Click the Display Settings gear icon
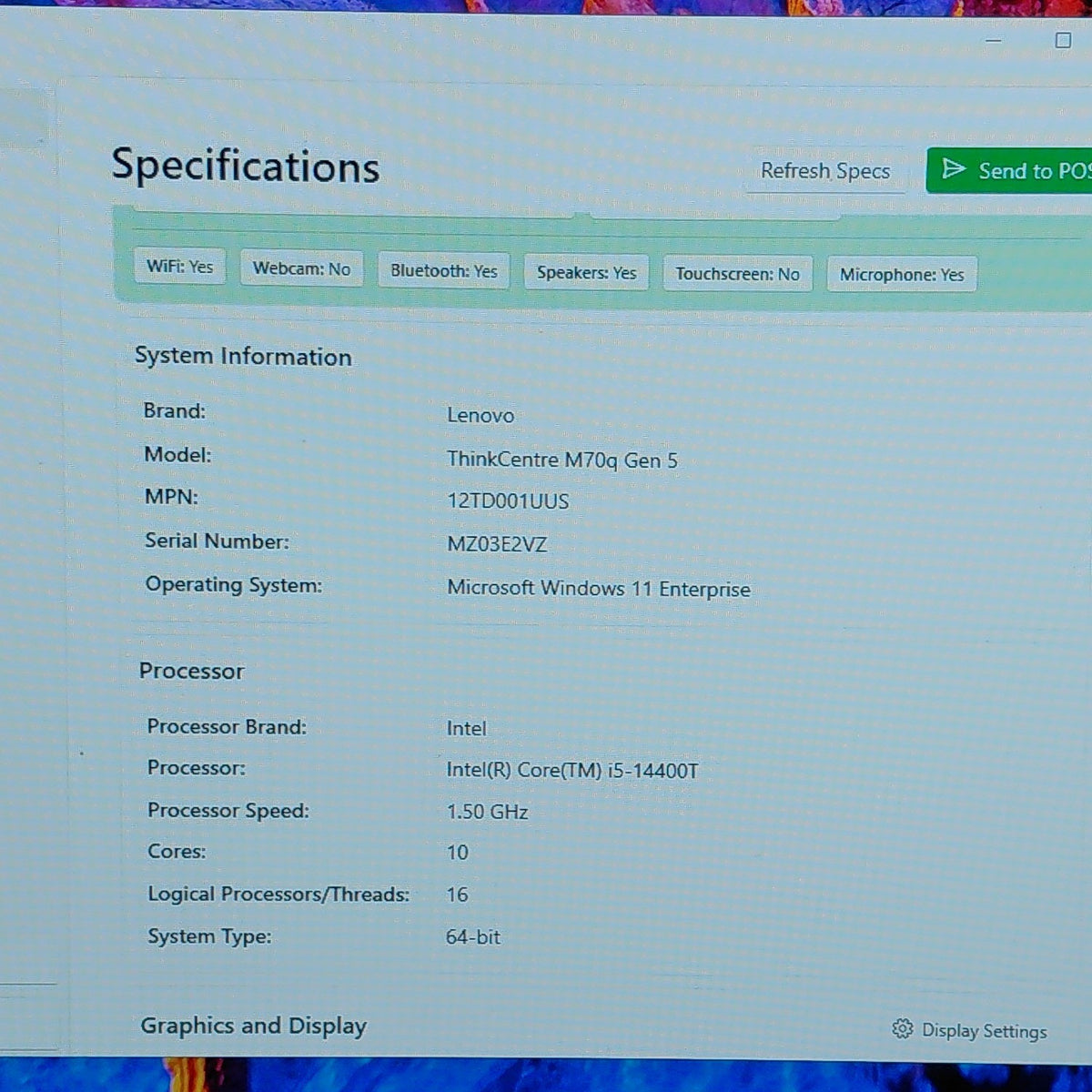The height and width of the screenshot is (1092, 1092). click(902, 1028)
